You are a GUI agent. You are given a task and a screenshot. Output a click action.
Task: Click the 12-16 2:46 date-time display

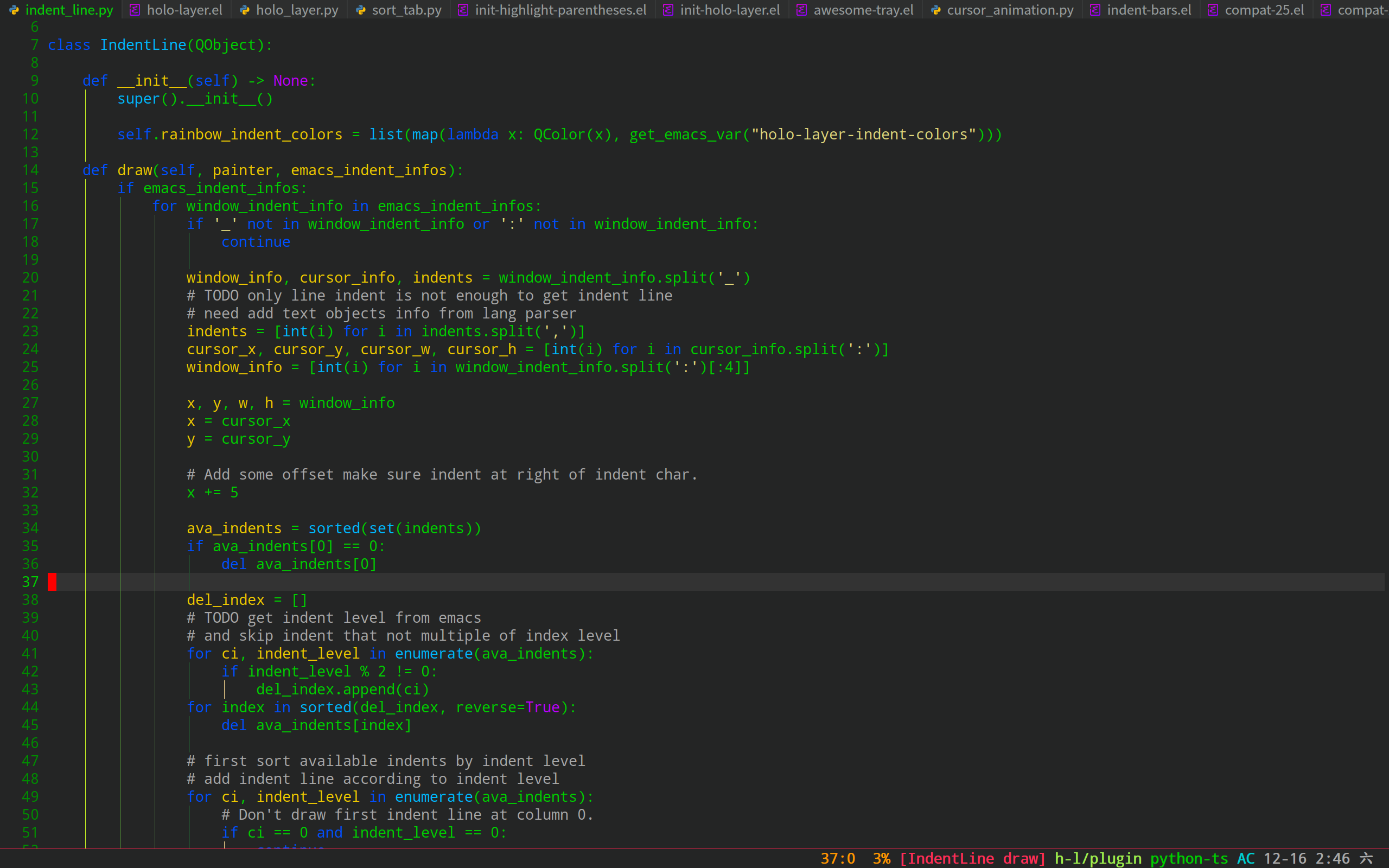[1307, 858]
